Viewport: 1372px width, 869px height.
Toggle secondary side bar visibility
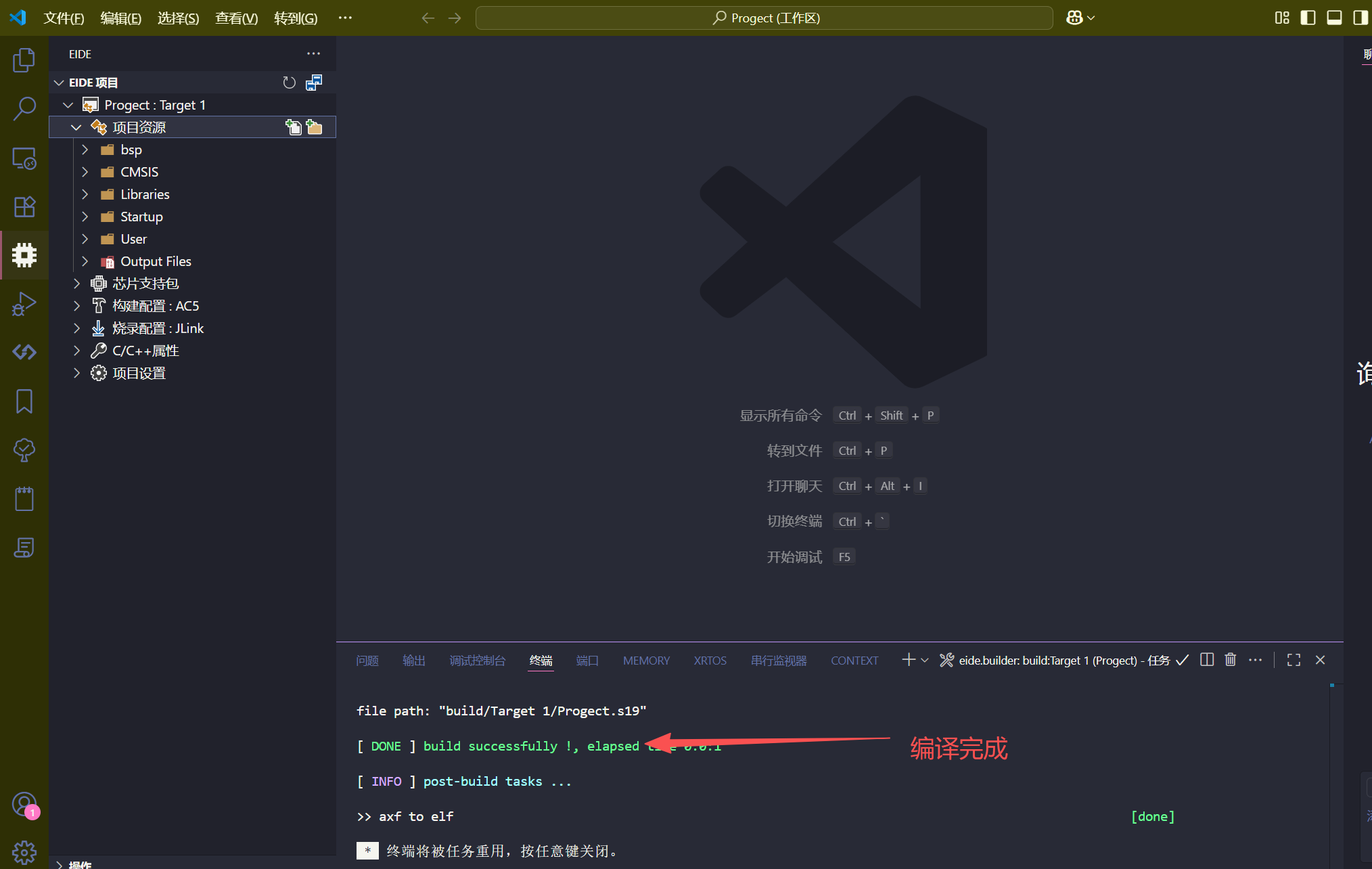[1360, 18]
